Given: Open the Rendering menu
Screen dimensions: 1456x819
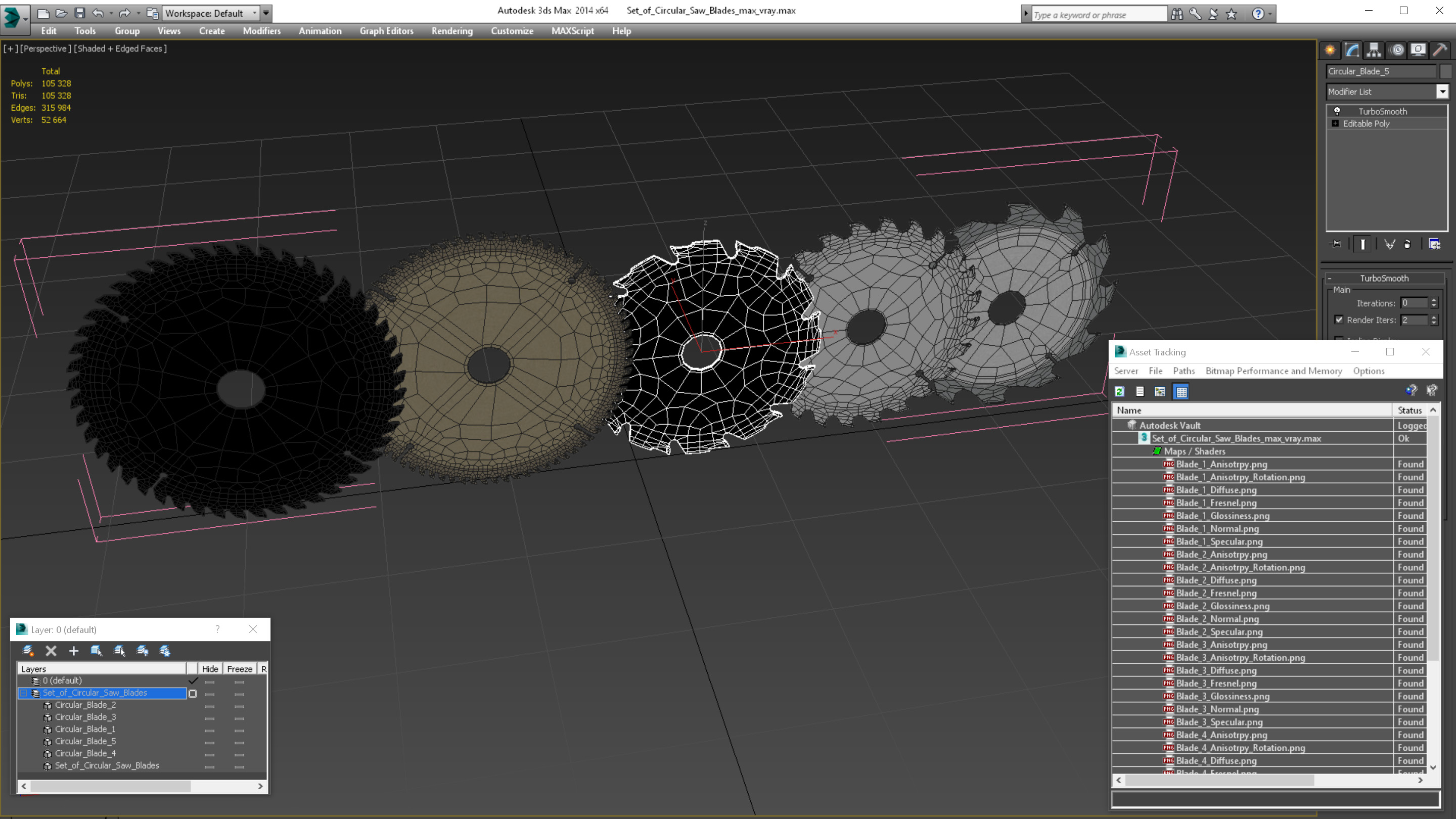Looking at the screenshot, I should (x=451, y=31).
